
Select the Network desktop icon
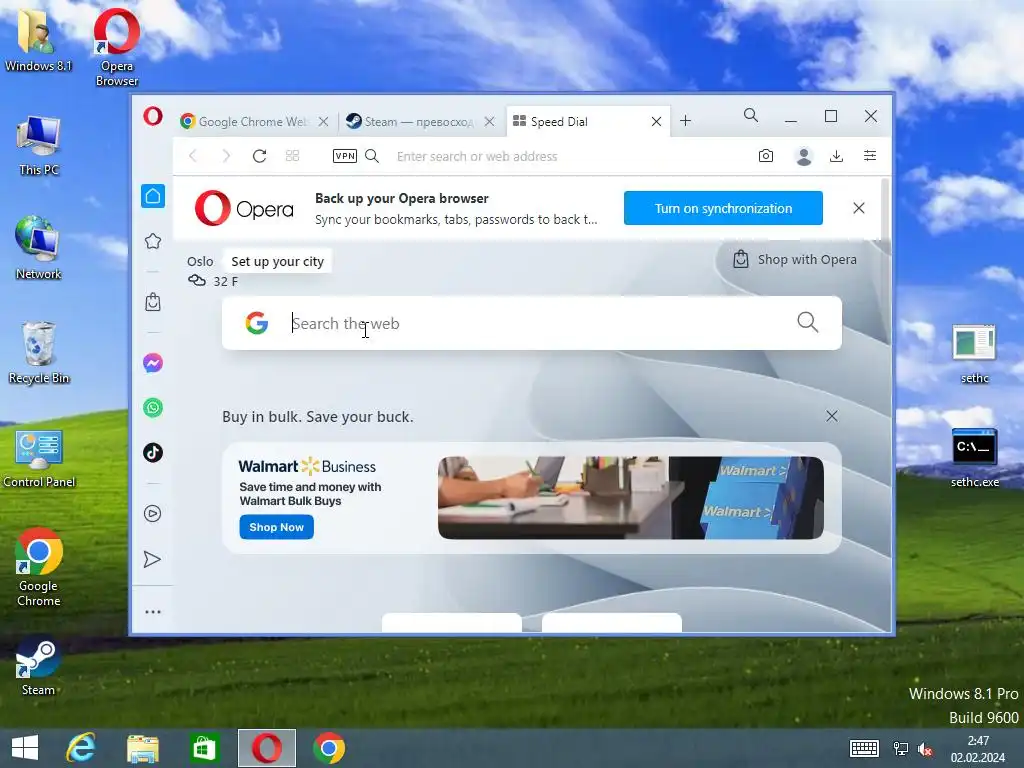(x=39, y=249)
